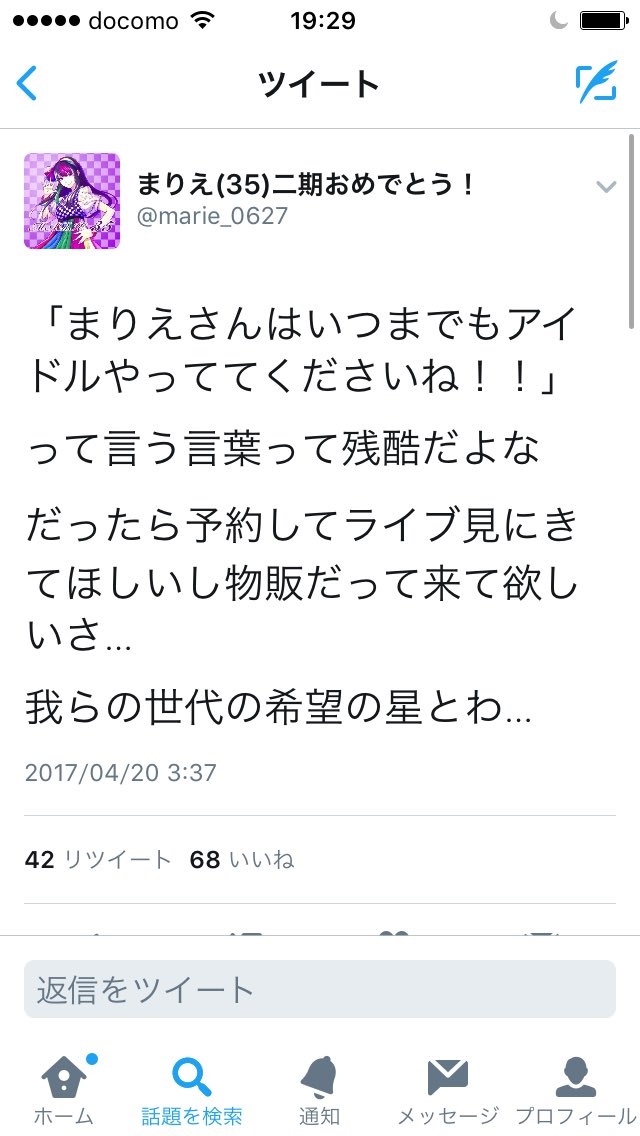Click the vertical scrollbar indicator
The image size is (640, 1136).
coord(633,232)
